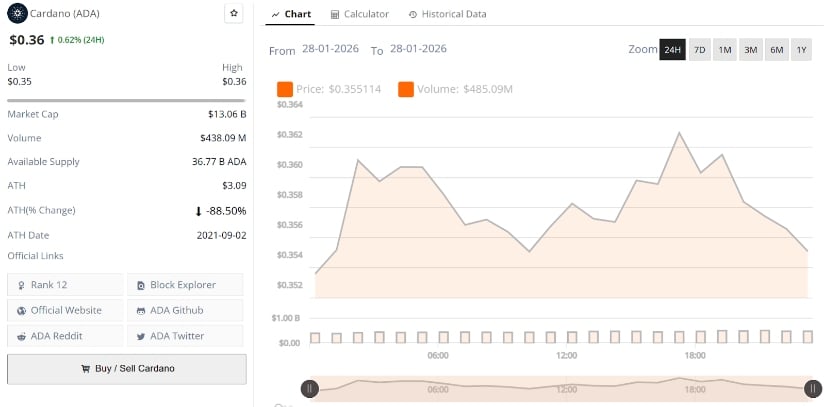Toggle the Volume series legend swatch
825x407 pixels.
coord(406,89)
